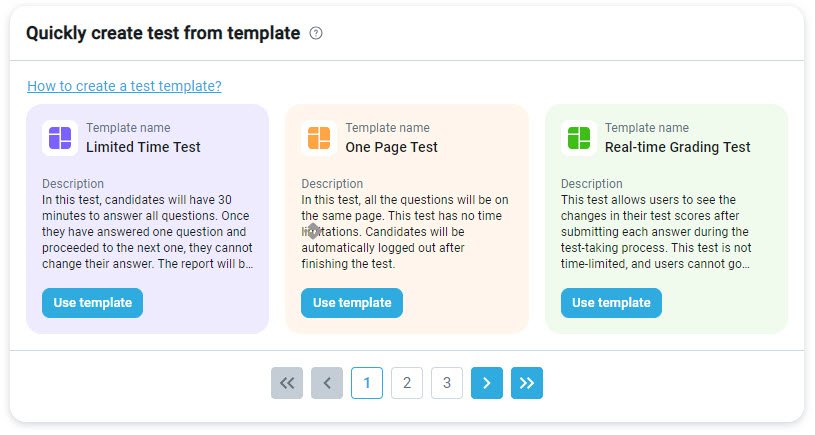Click the Limited Time Test description text
815x435 pixels.
point(147,231)
